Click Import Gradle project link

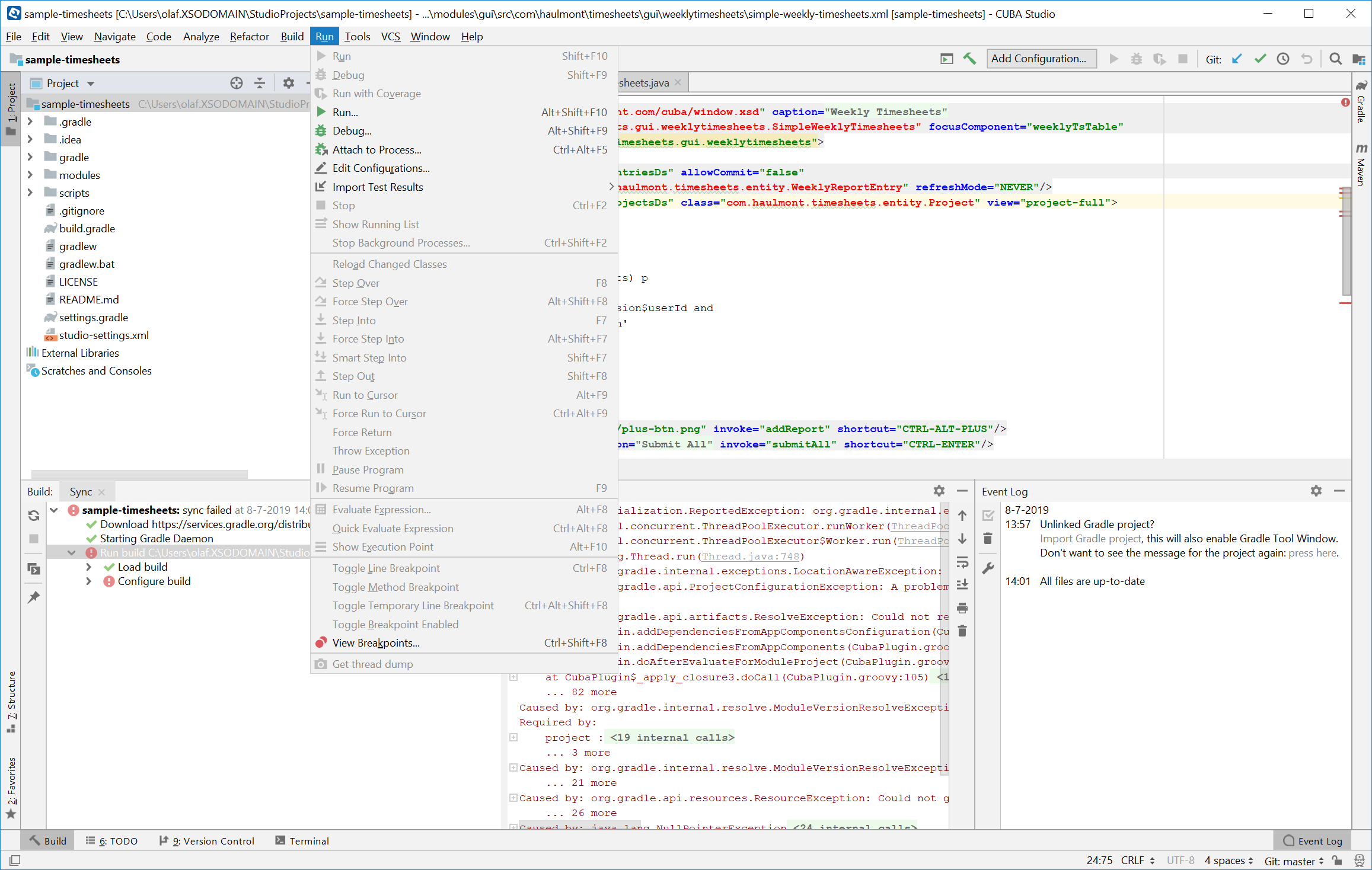click(x=1090, y=539)
